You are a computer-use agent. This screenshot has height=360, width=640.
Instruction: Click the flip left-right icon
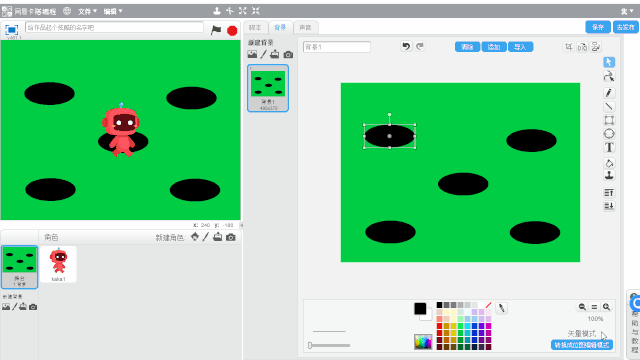point(582,47)
